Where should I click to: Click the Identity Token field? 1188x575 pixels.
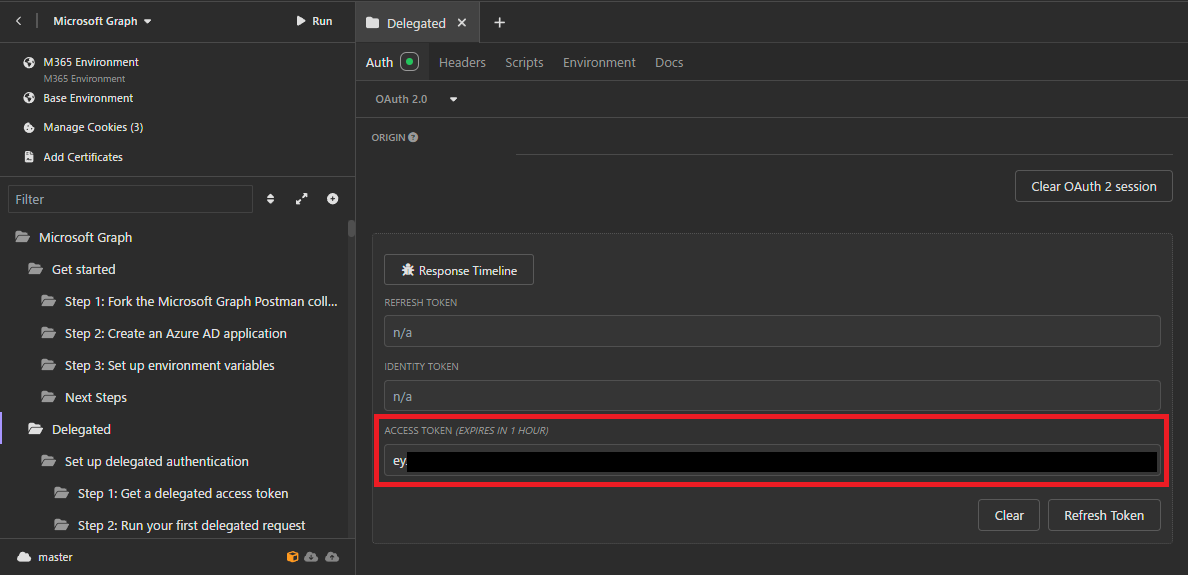tap(772, 395)
